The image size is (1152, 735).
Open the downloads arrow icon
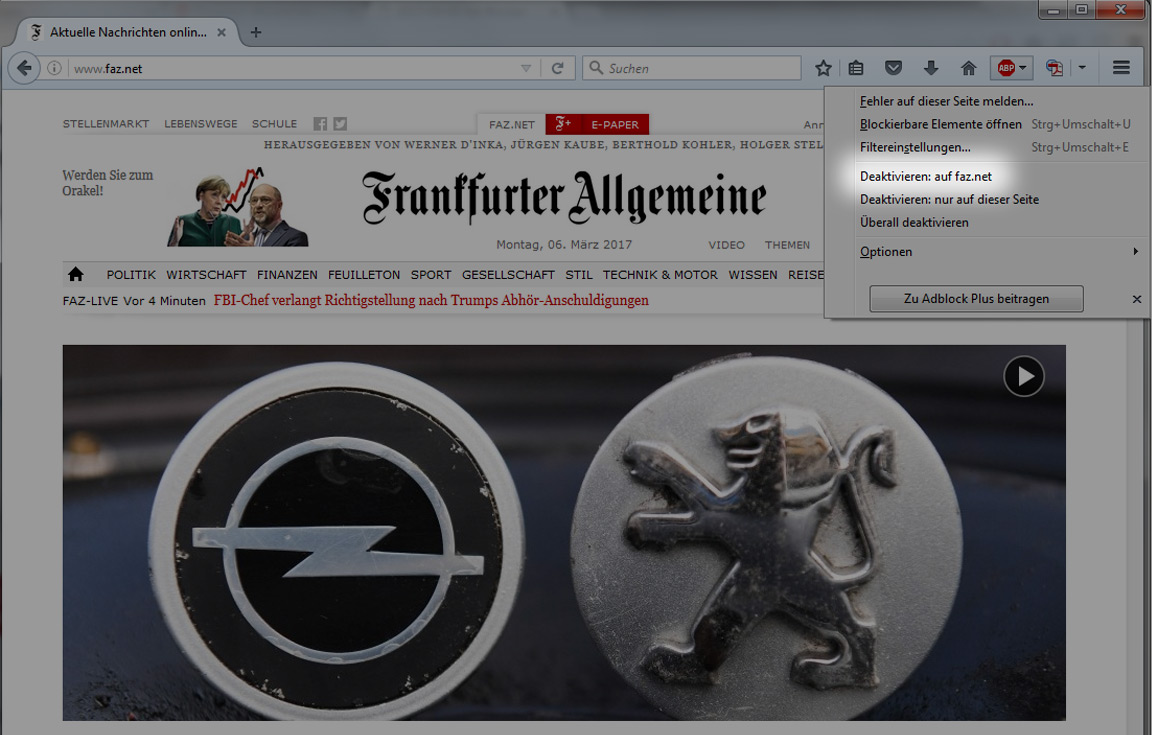[931, 68]
